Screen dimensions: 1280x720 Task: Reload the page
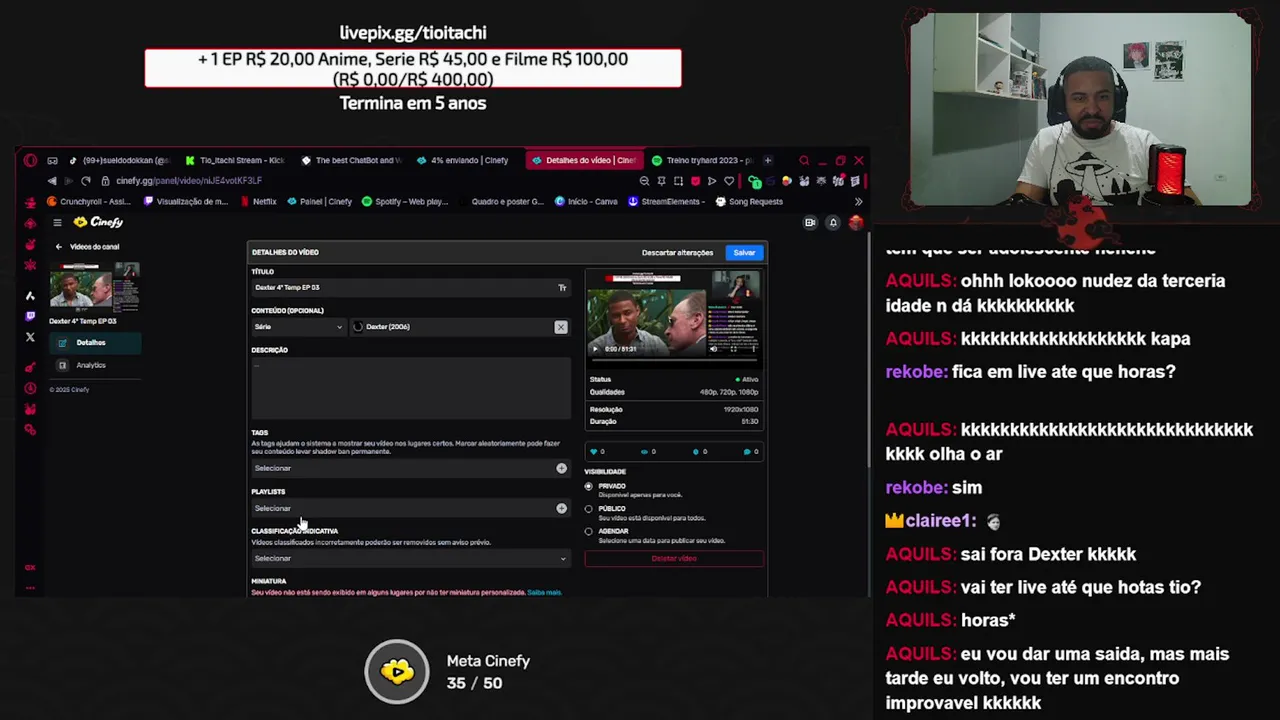click(86, 181)
